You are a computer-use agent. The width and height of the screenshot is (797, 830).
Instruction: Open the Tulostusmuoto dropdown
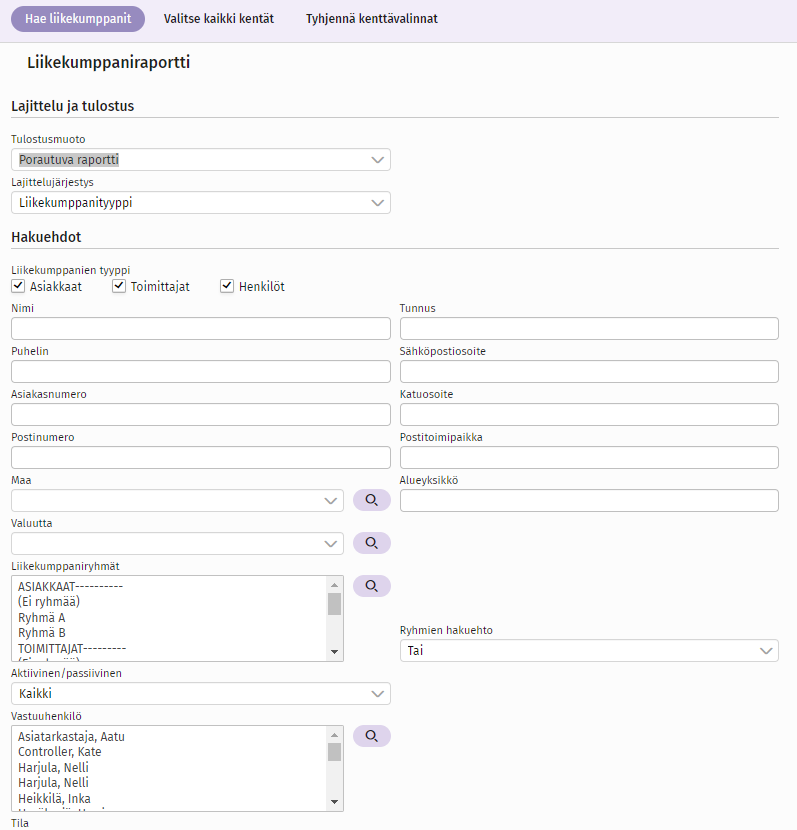click(x=201, y=159)
